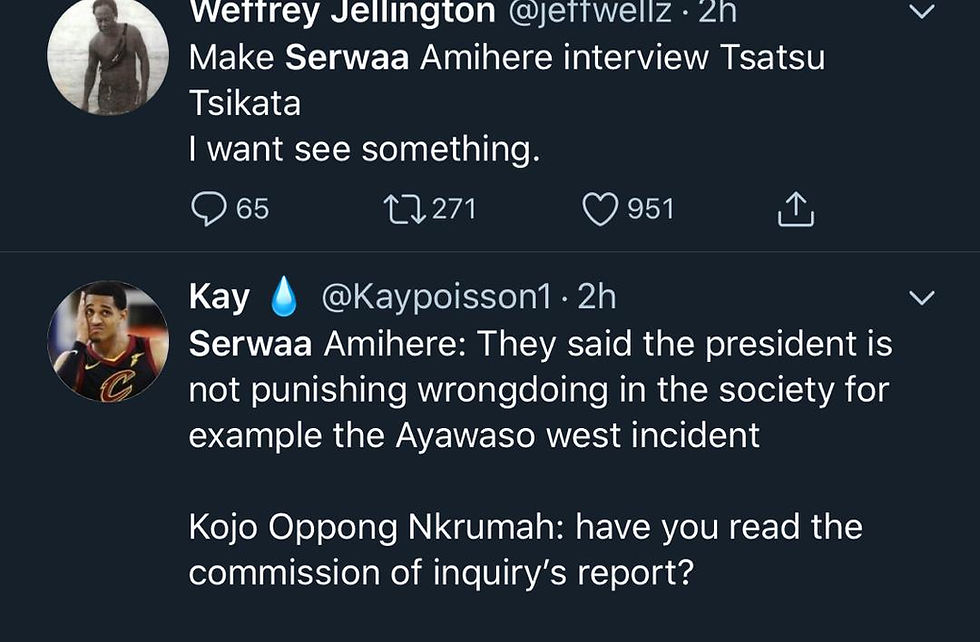Tap the share icon on first tweet
Viewport: 980px width, 642px height.
[795, 209]
